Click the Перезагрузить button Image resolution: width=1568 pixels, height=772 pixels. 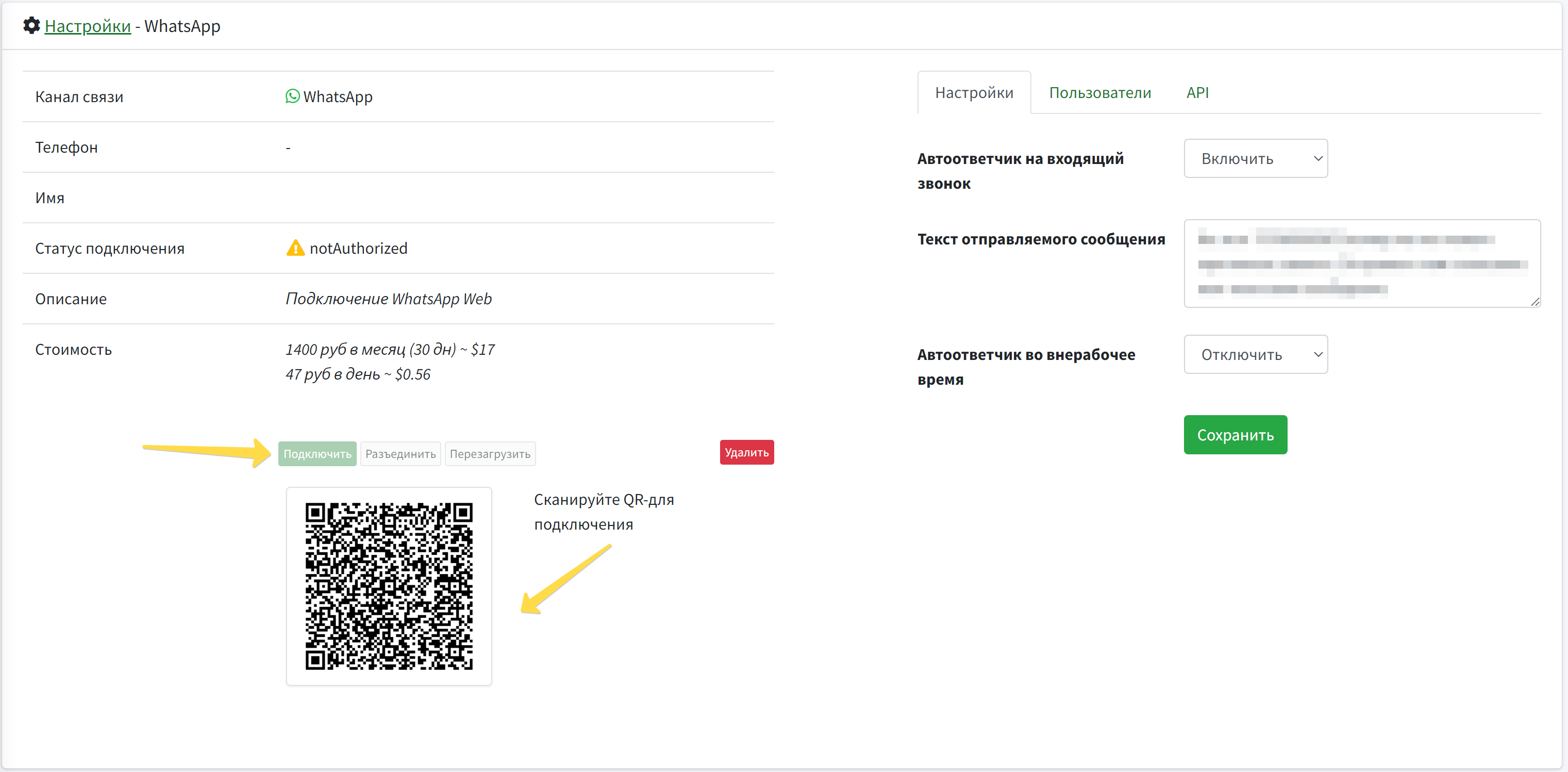489,454
